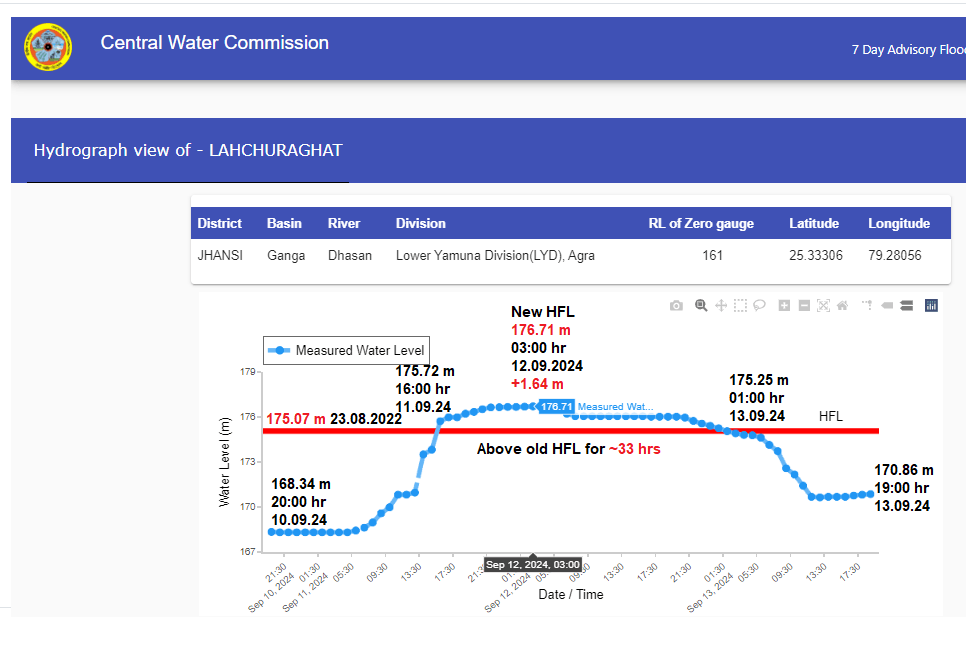Click the camera icon to download plot image

coord(676,306)
